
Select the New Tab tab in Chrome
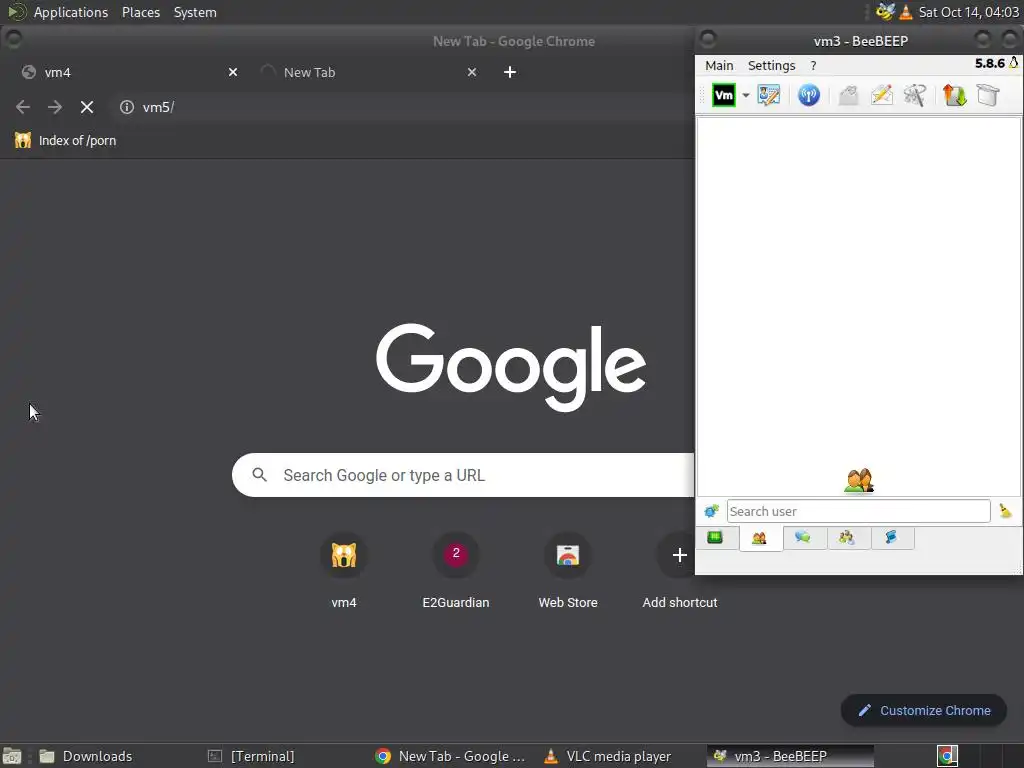click(366, 72)
